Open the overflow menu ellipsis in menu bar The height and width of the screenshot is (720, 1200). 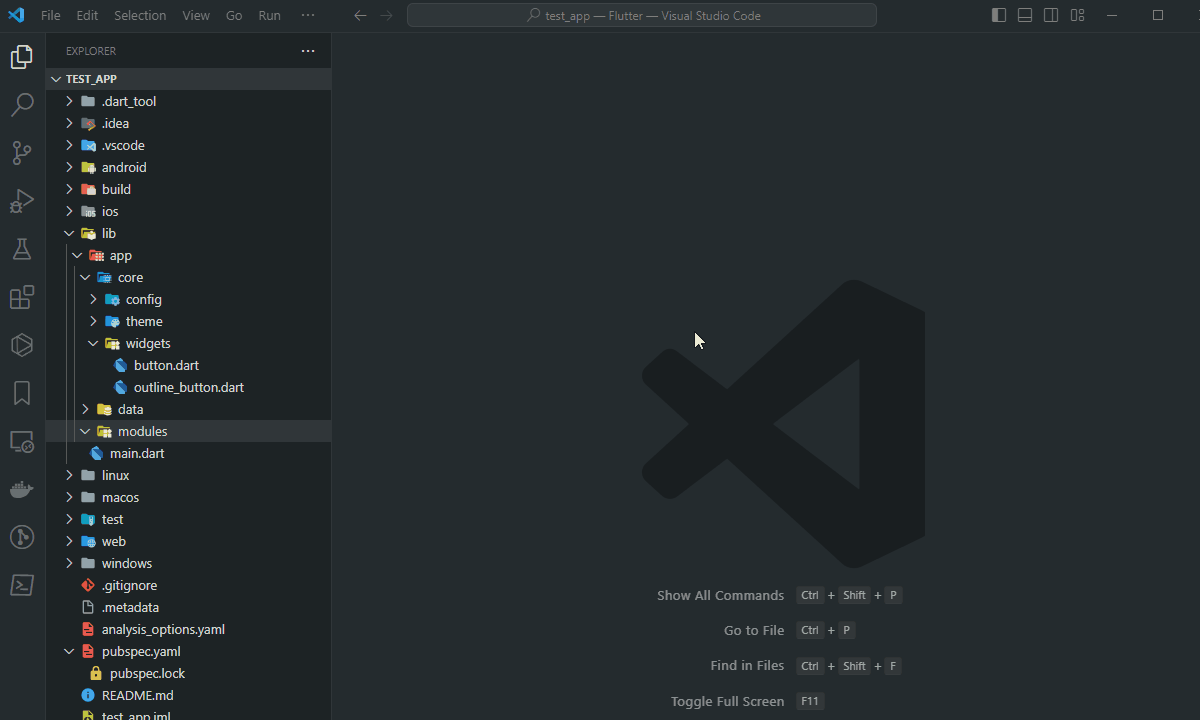coord(308,15)
